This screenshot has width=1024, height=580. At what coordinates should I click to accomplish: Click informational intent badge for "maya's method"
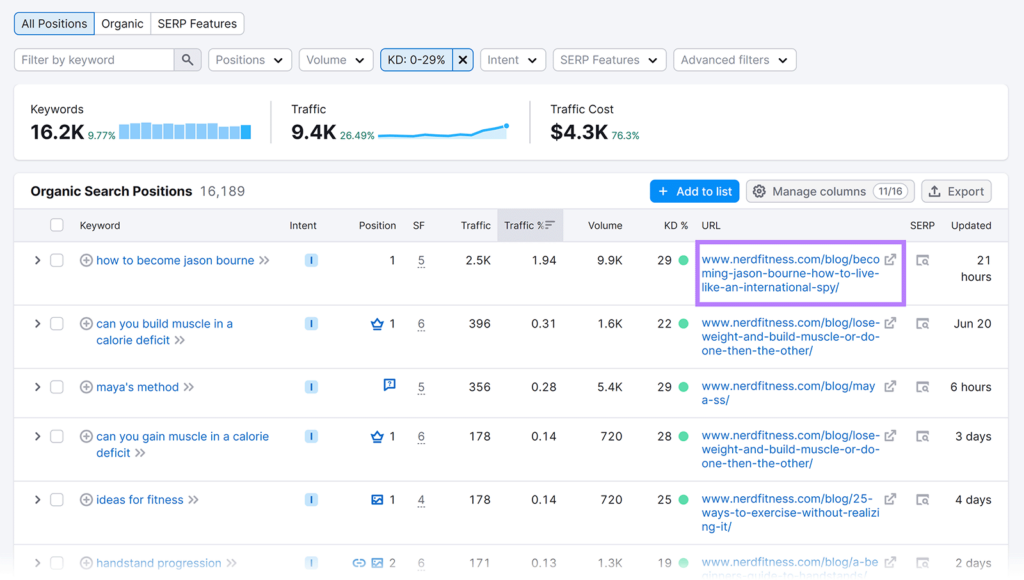[x=311, y=387]
